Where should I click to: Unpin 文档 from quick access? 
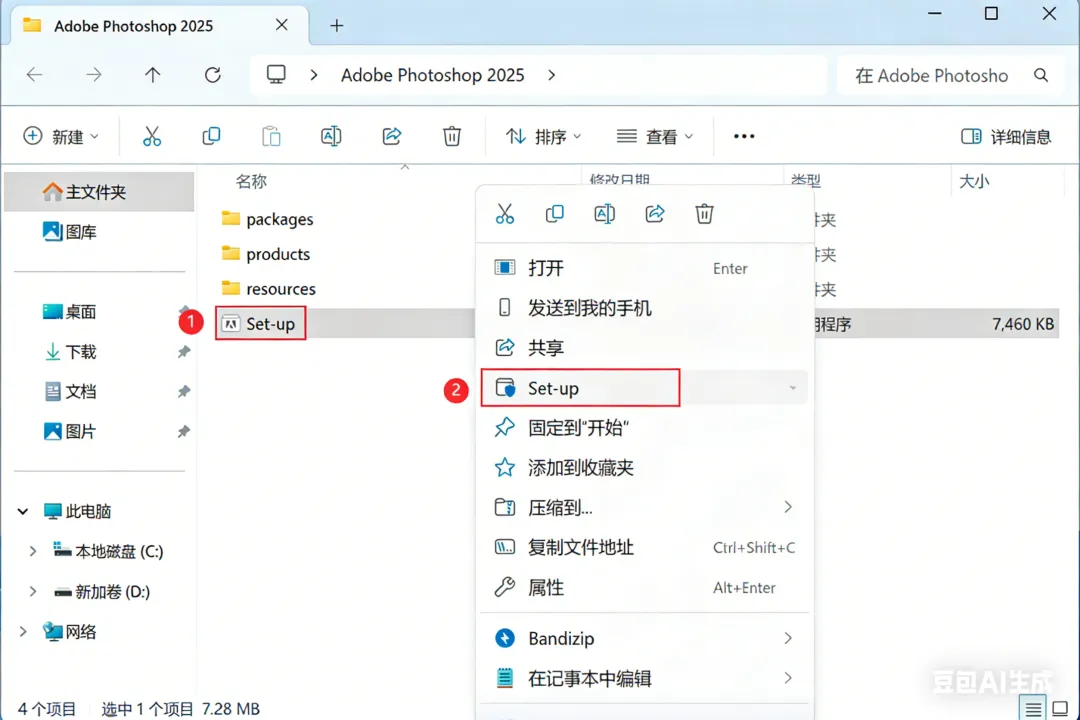184,391
